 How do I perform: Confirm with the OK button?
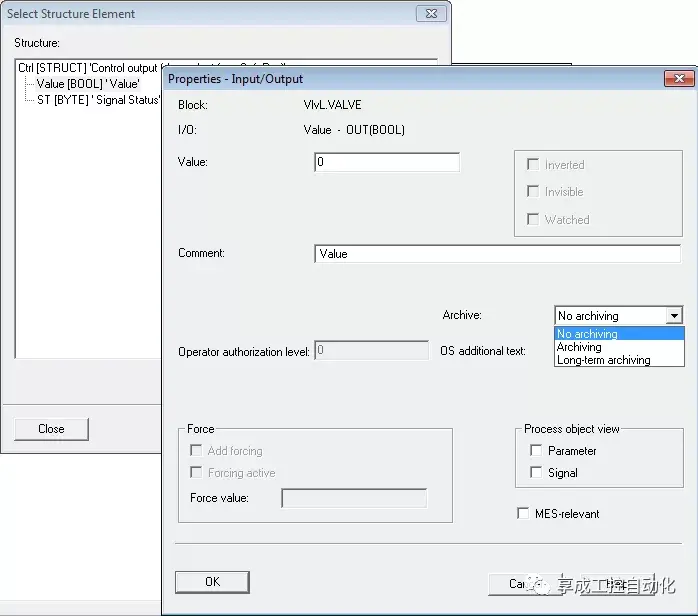pos(212,582)
